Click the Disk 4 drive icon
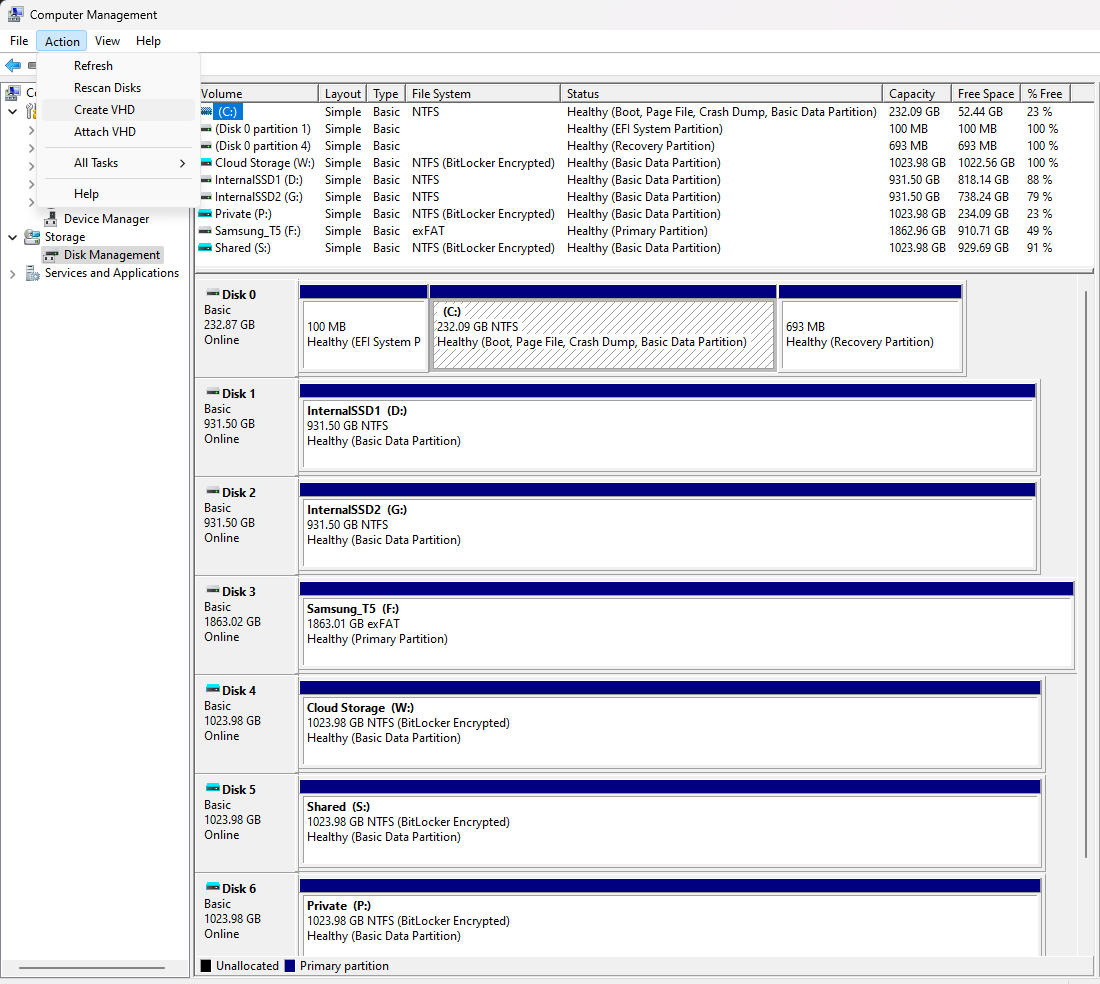The width and height of the screenshot is (1100, 984). pyautogui.click(x=212, y=690)
